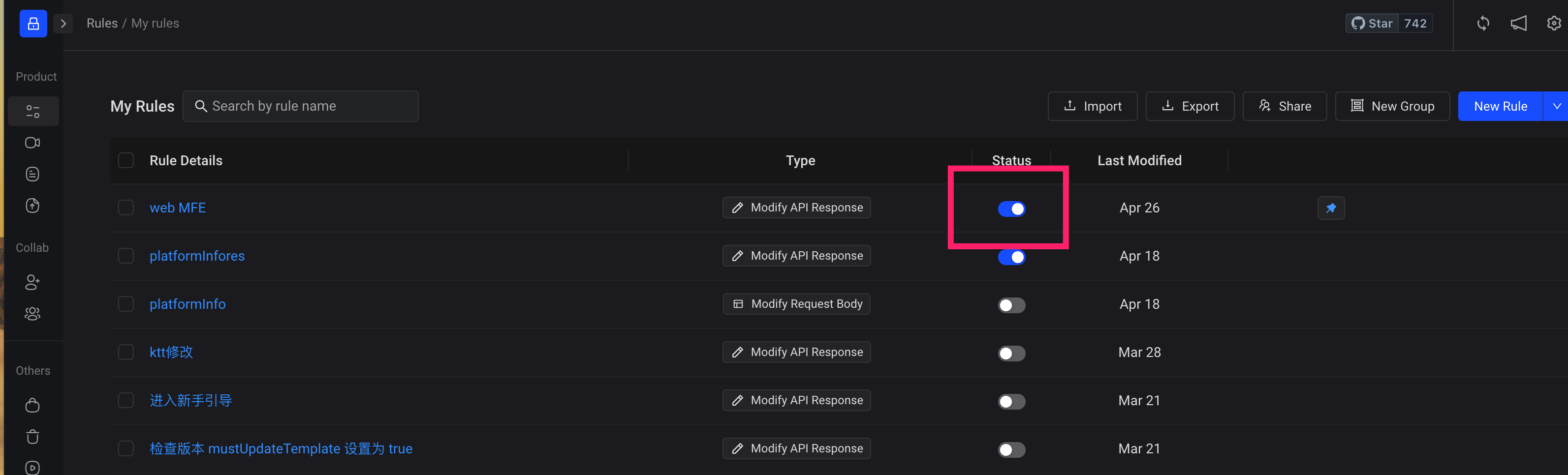Image resolution: width=1568 pixels, height=475 pixels.
Task: Disable the web MFE rule toggle
Action: (x=1011, y=209)
